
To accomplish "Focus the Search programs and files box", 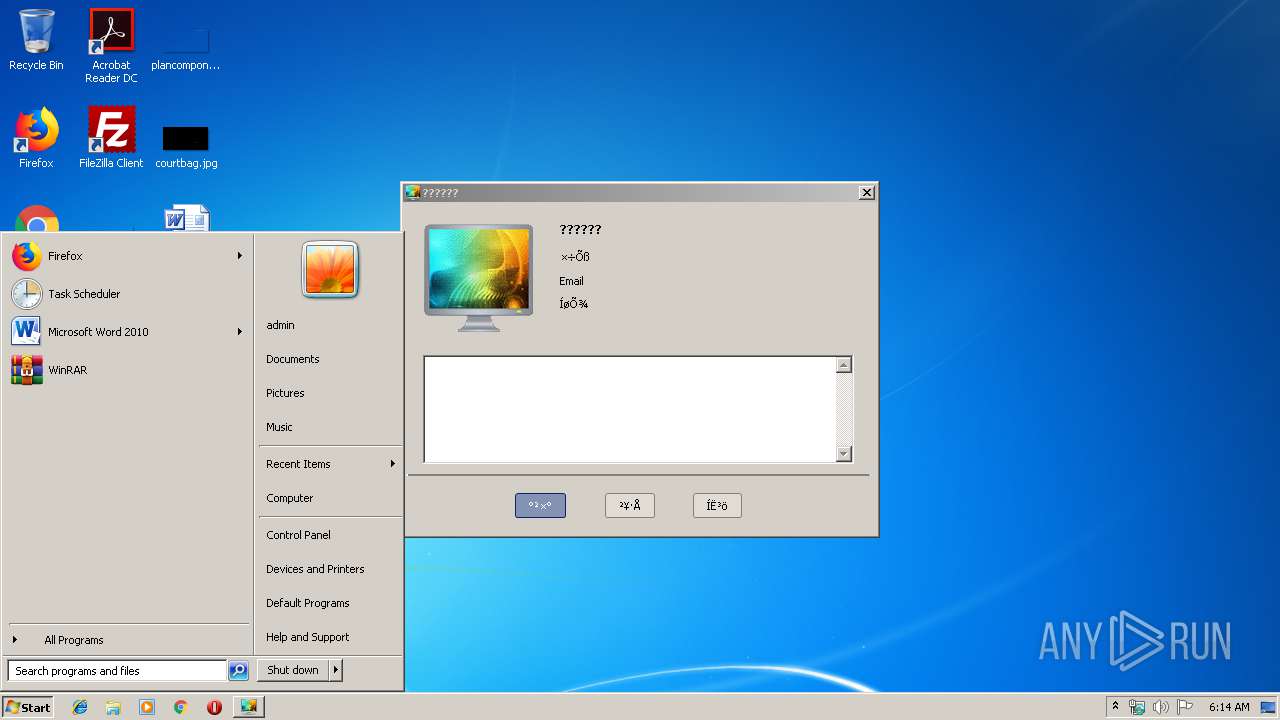I will pyautogui.click(x=117, y=671).
